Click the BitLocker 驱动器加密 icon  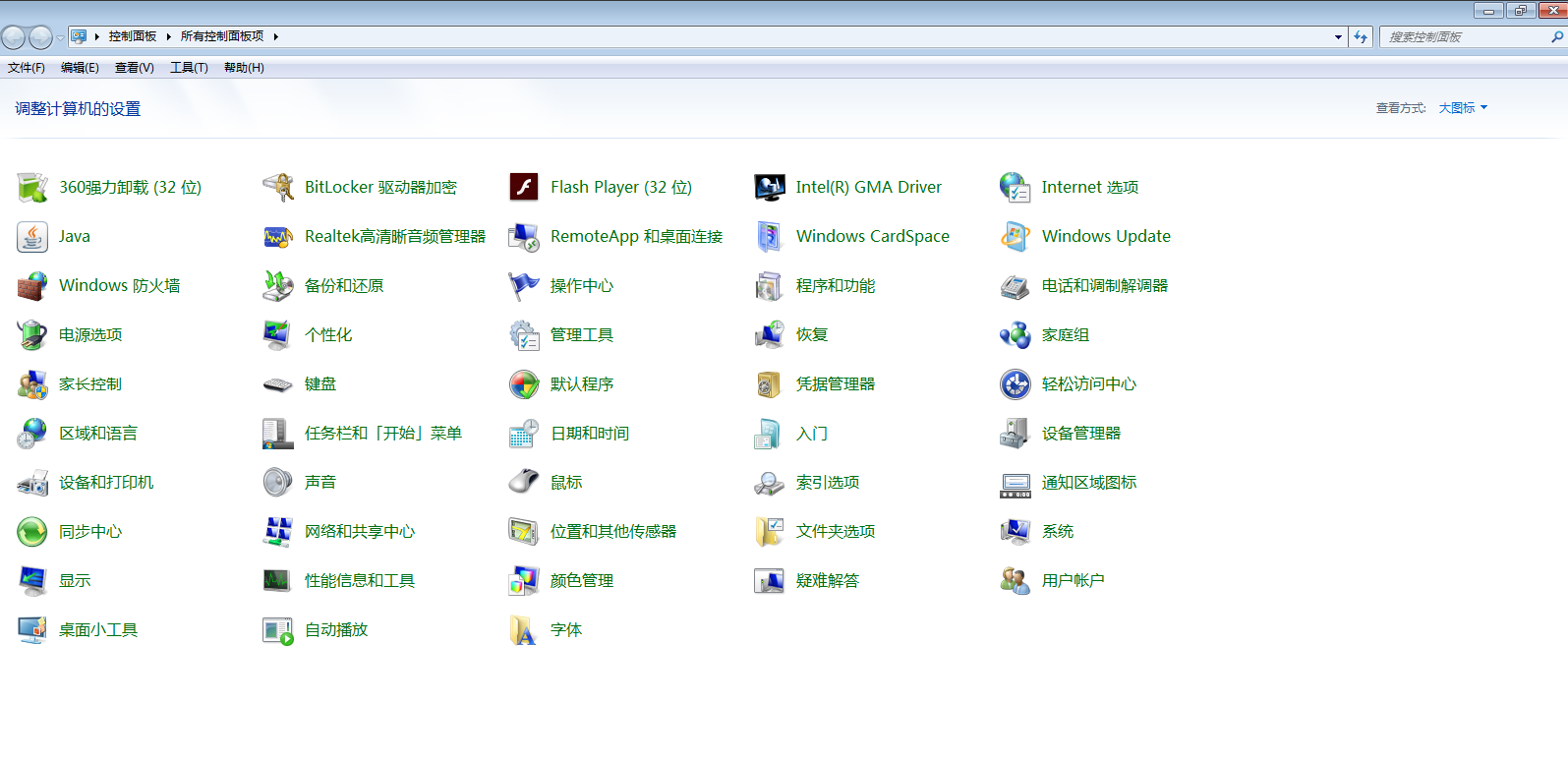[278, 187]
